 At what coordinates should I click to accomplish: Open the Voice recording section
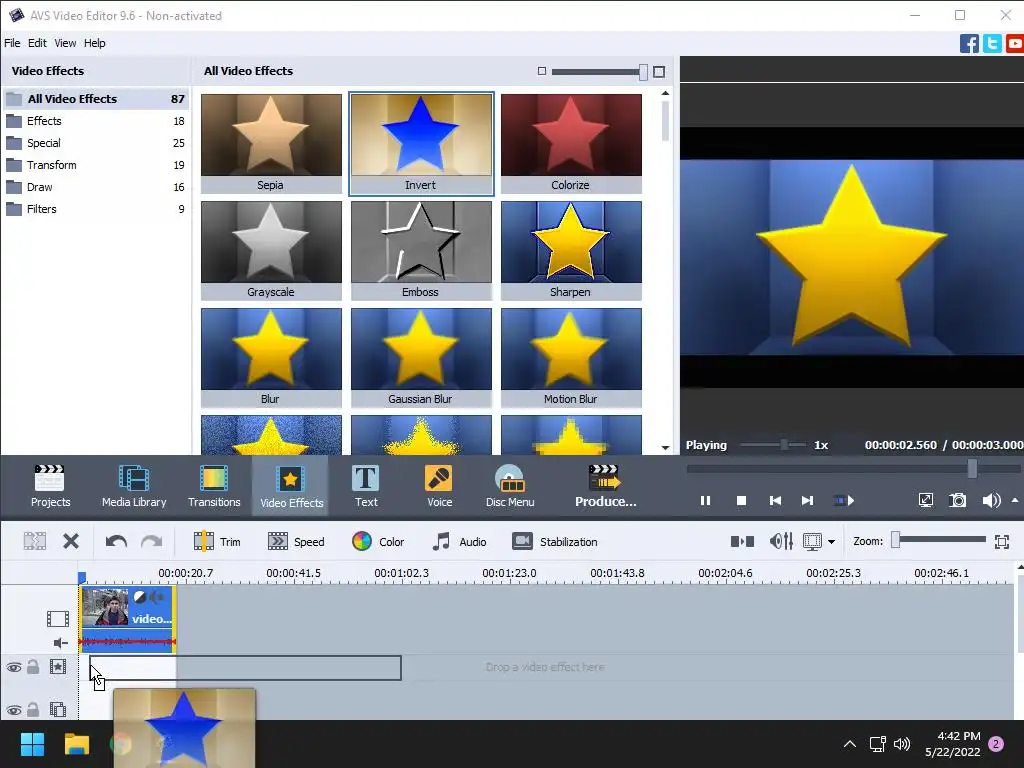440,486
